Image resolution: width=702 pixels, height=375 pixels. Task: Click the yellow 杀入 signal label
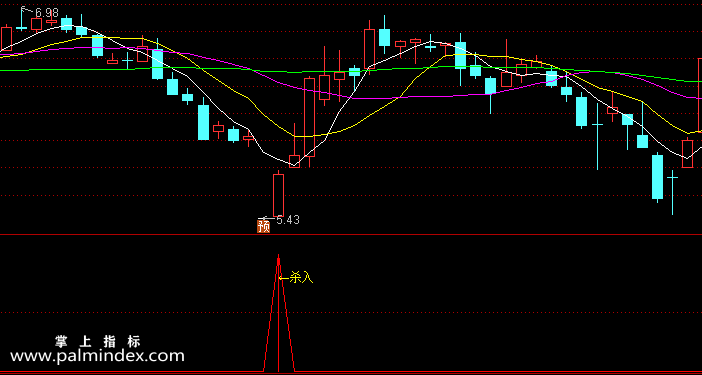tap(301, 277)
